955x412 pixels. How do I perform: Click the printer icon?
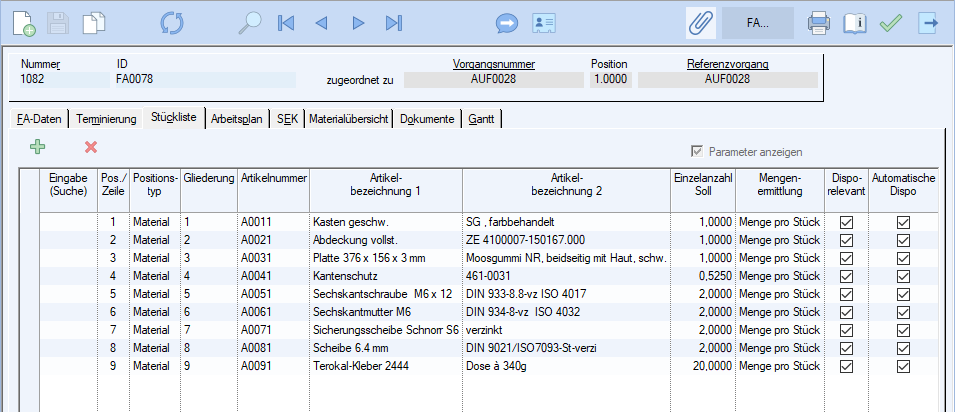coord(819,22)
